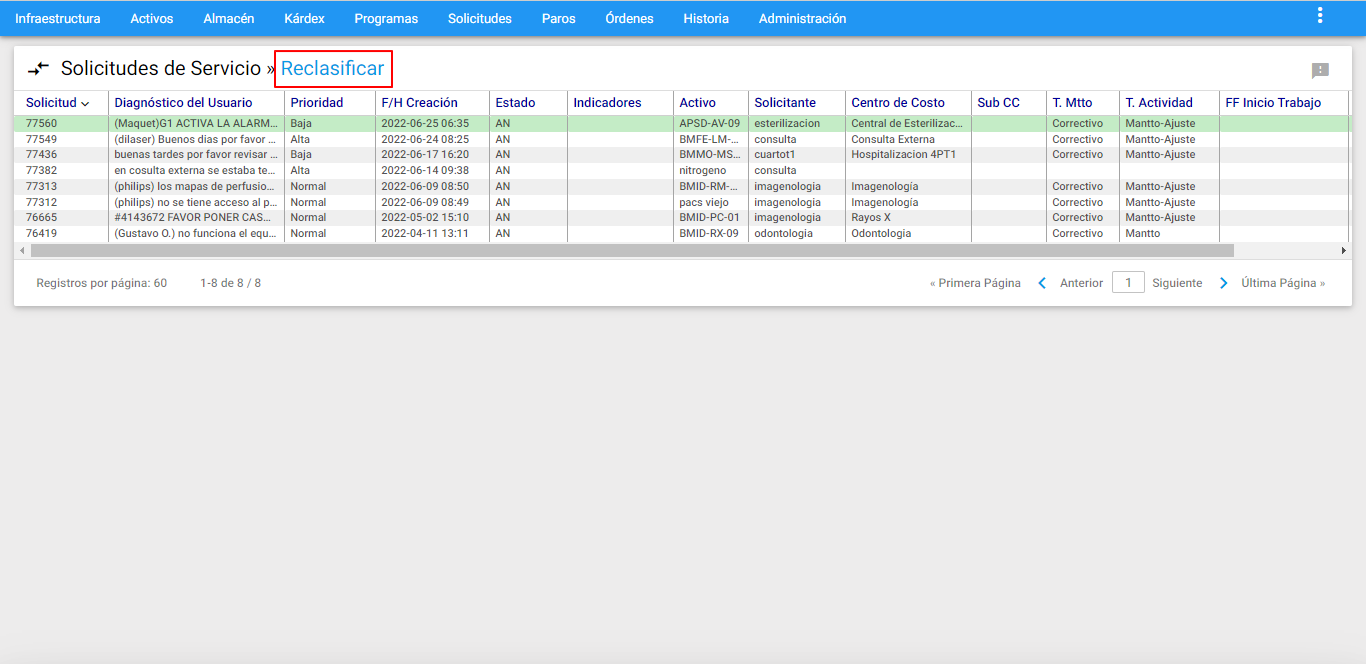Open the Solicitudes menu
The width and height of the screenshot is (1366, 664).
coord(480,18)
